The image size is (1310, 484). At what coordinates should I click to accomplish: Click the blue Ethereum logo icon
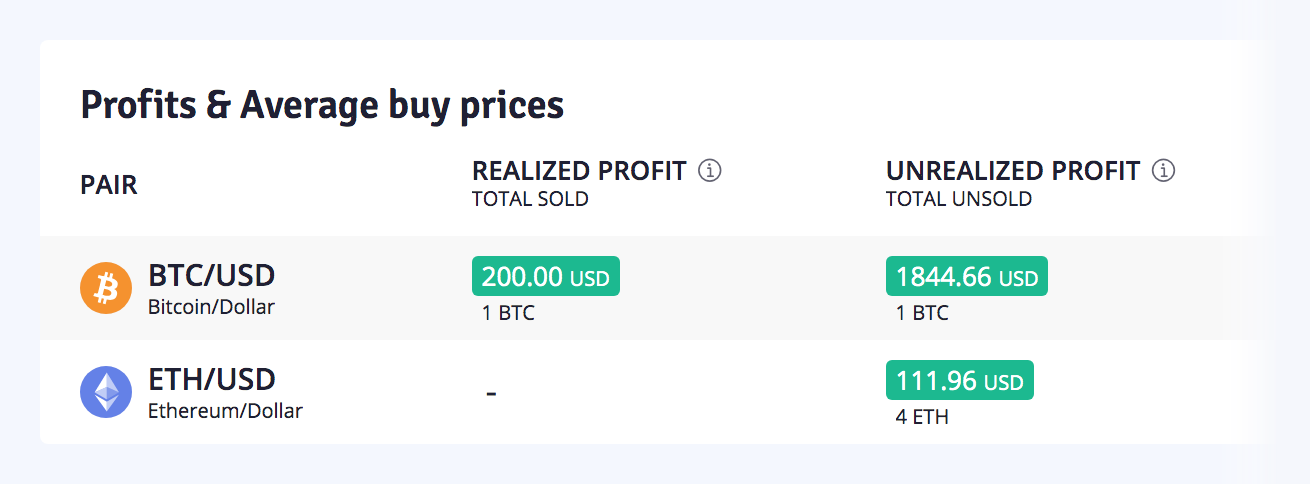(106, 392)
